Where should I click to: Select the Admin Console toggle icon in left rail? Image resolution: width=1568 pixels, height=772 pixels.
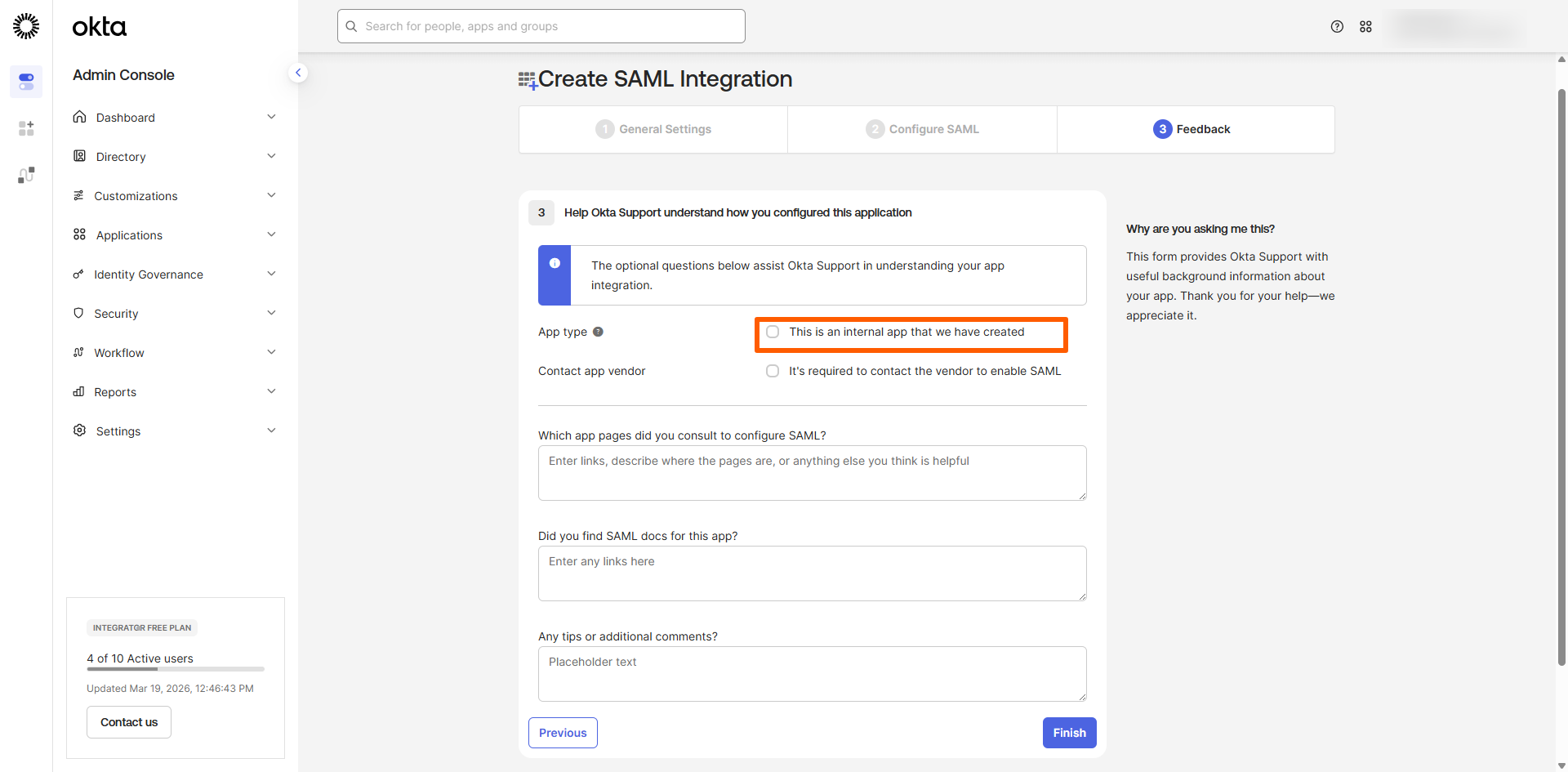(26, 82)
